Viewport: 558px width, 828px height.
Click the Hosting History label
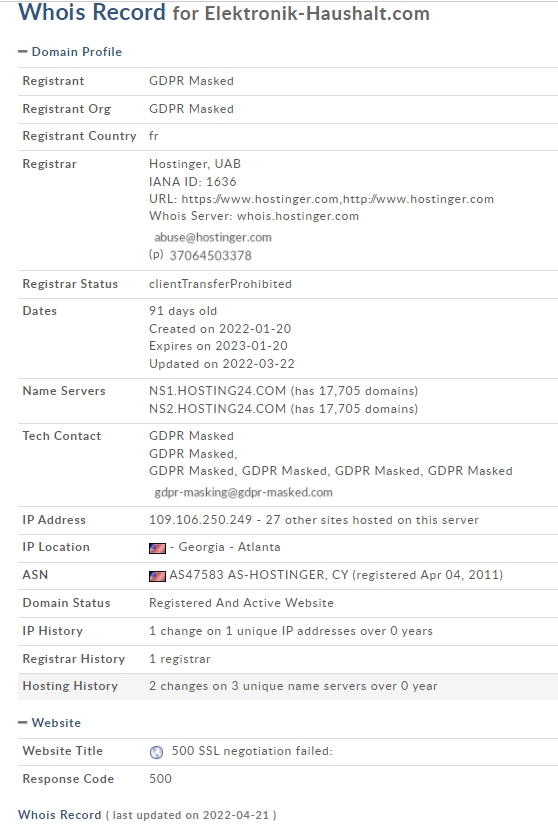point(70,686)
